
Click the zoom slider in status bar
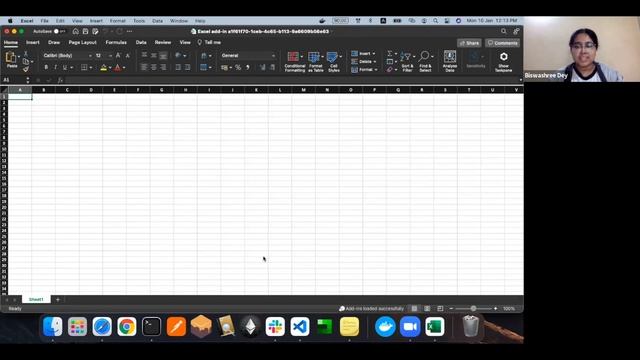tap(473, 309)
